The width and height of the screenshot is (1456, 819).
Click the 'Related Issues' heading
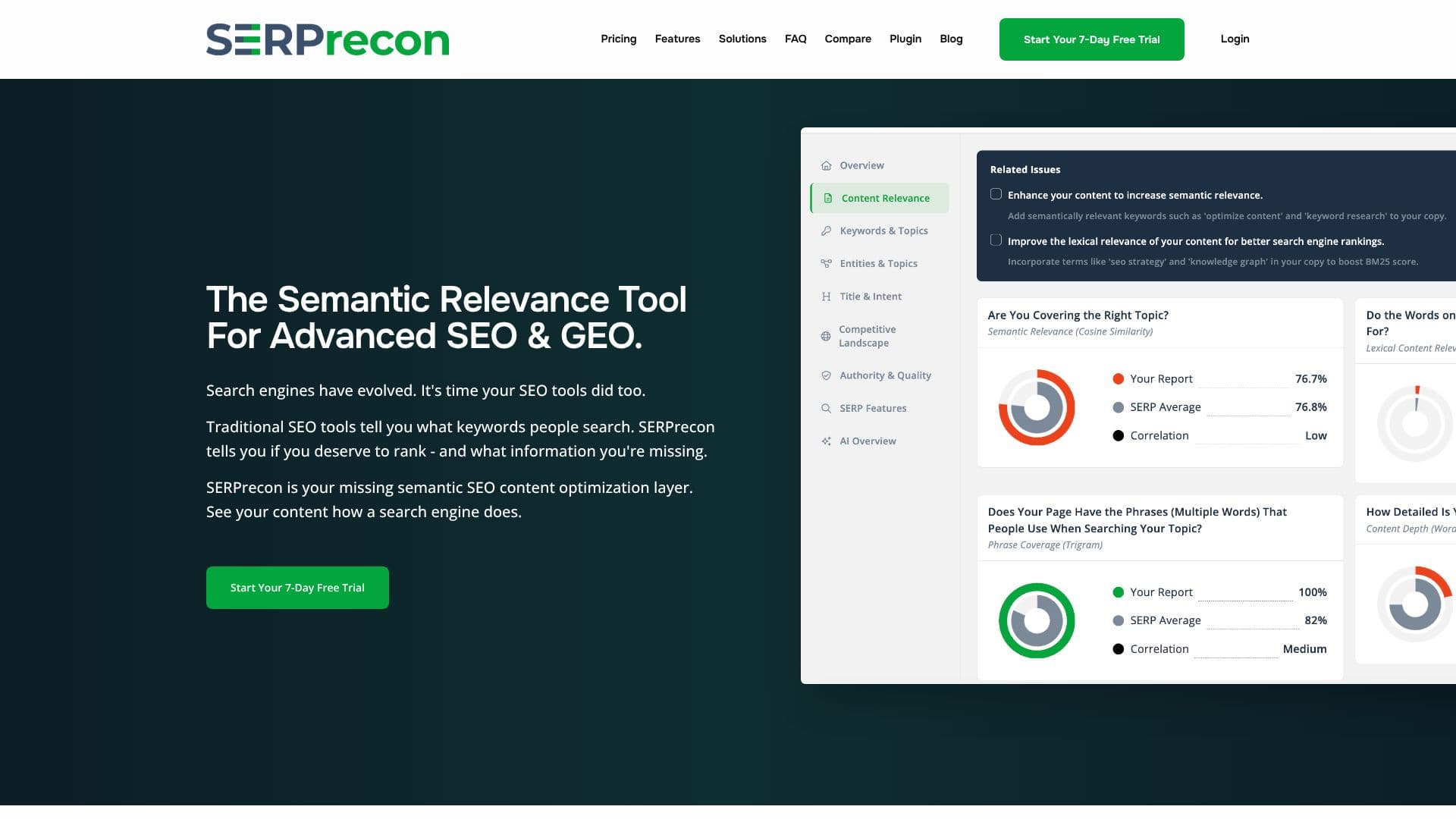[1025, 169]
